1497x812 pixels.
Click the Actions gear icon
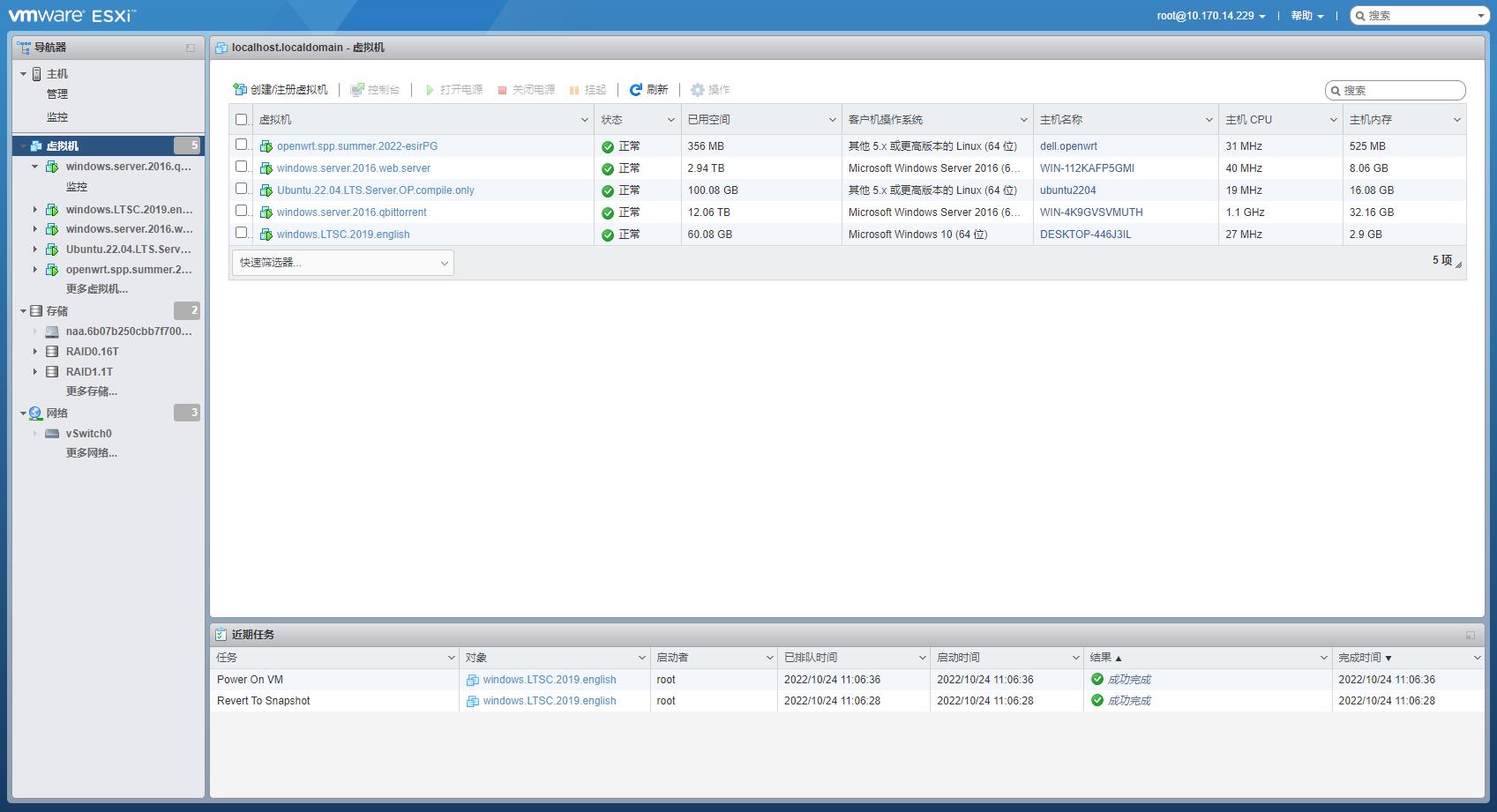click(698, 90)
